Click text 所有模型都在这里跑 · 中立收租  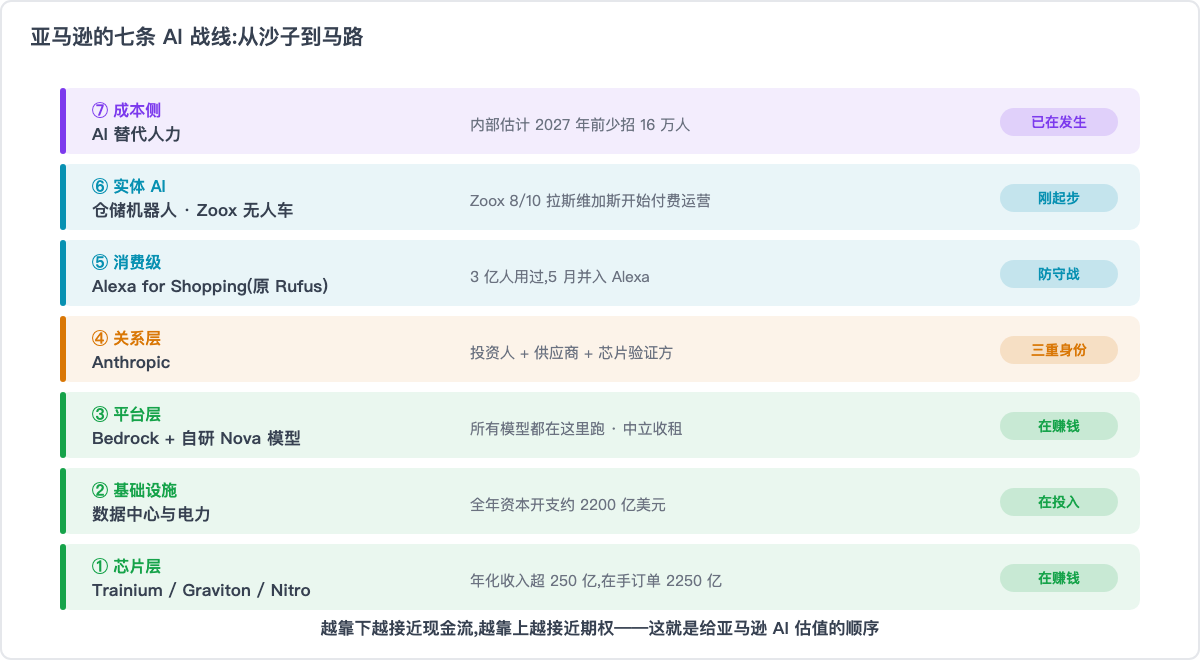click(576, 429)
